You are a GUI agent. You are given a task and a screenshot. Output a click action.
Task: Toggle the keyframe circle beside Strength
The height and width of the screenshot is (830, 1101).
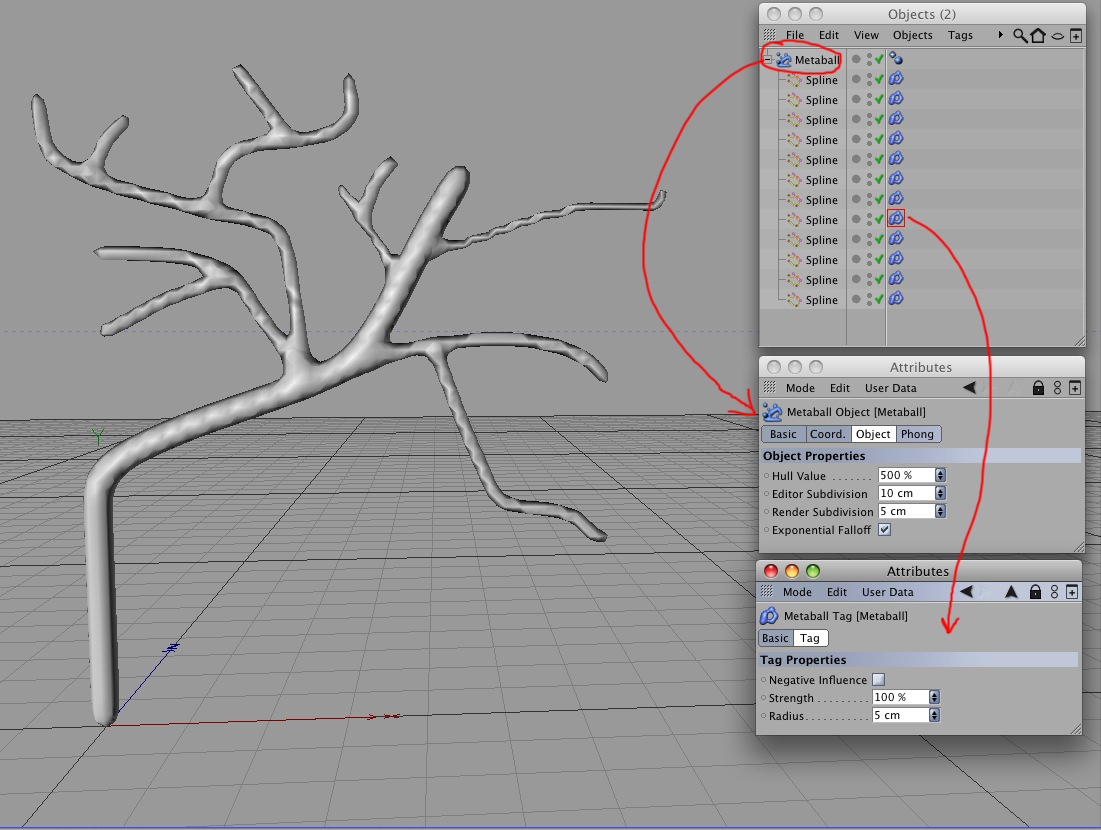(764, 698)
